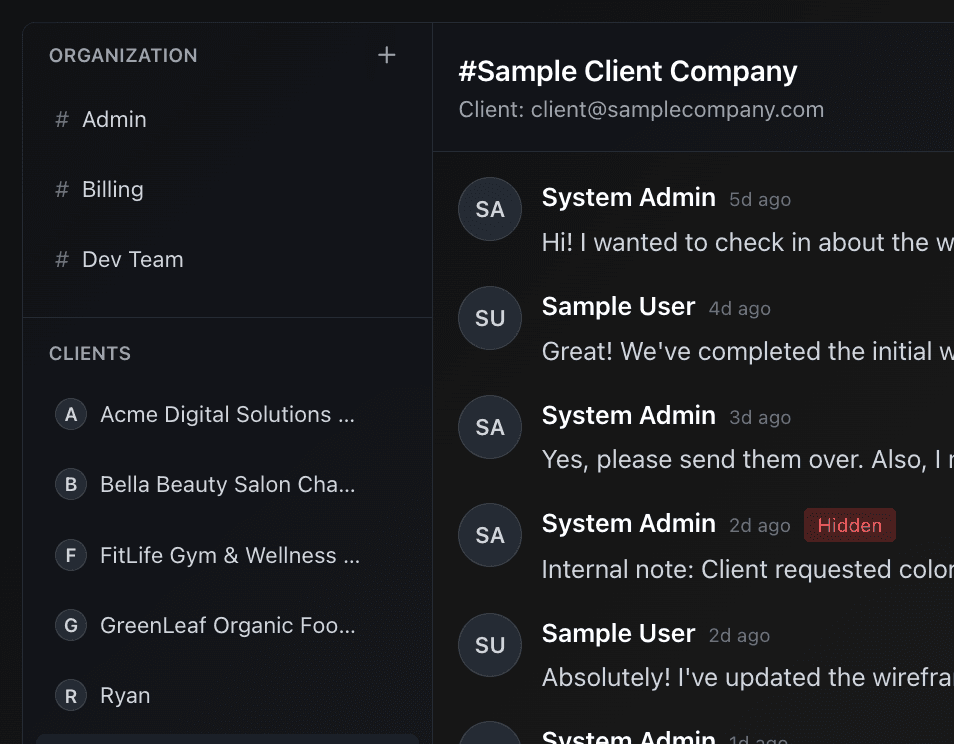Click SU avatar on 4d ago message
This screenshot has height=744, width=954.
point(490,318)
